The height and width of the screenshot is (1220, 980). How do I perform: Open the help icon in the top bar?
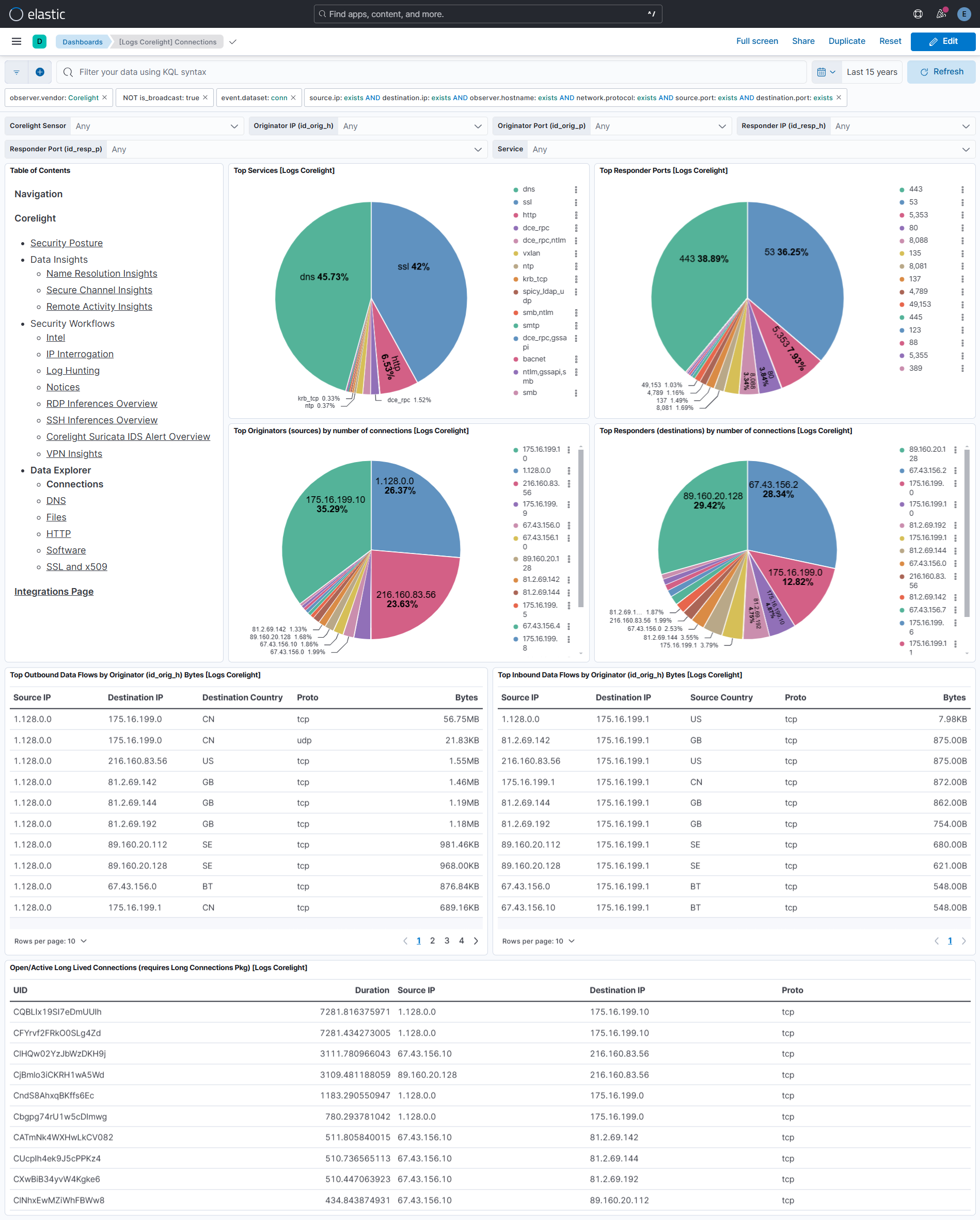tap(917, 13)
